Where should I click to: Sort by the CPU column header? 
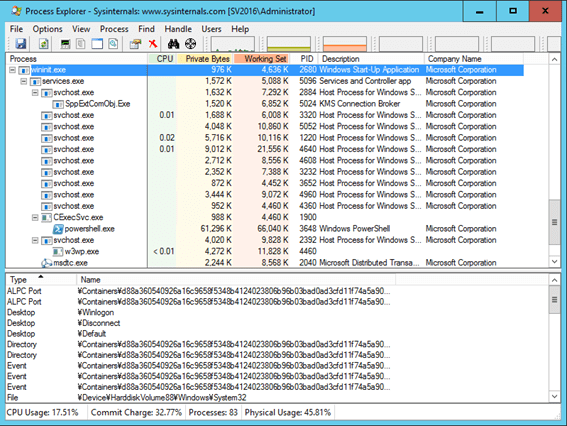coord(162,59)
